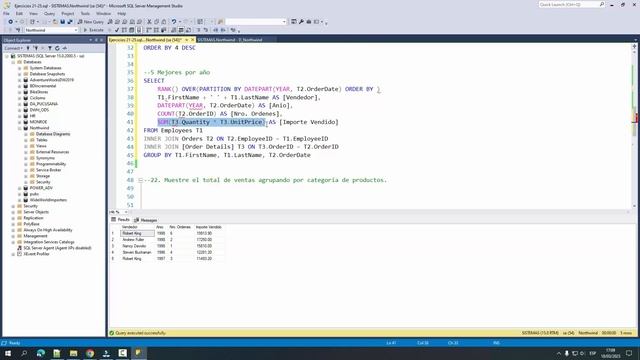Click the Copy icon in toolbar
Image resolution: width=640 pixels, height=360 pixels.
pyautogui.click(x=157, y=22)
